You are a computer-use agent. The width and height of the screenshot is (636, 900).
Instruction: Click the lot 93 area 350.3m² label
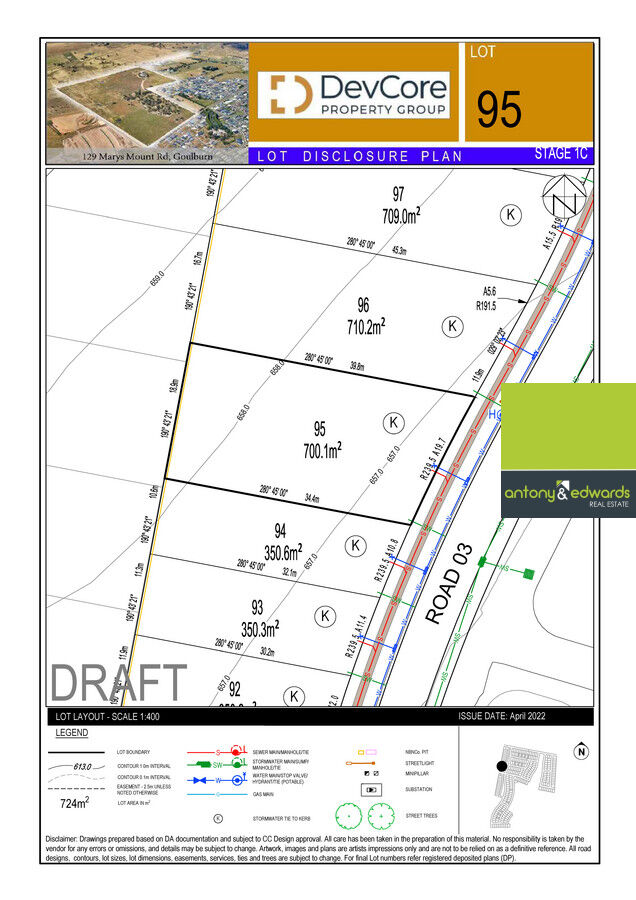click(x=259, y=629)
